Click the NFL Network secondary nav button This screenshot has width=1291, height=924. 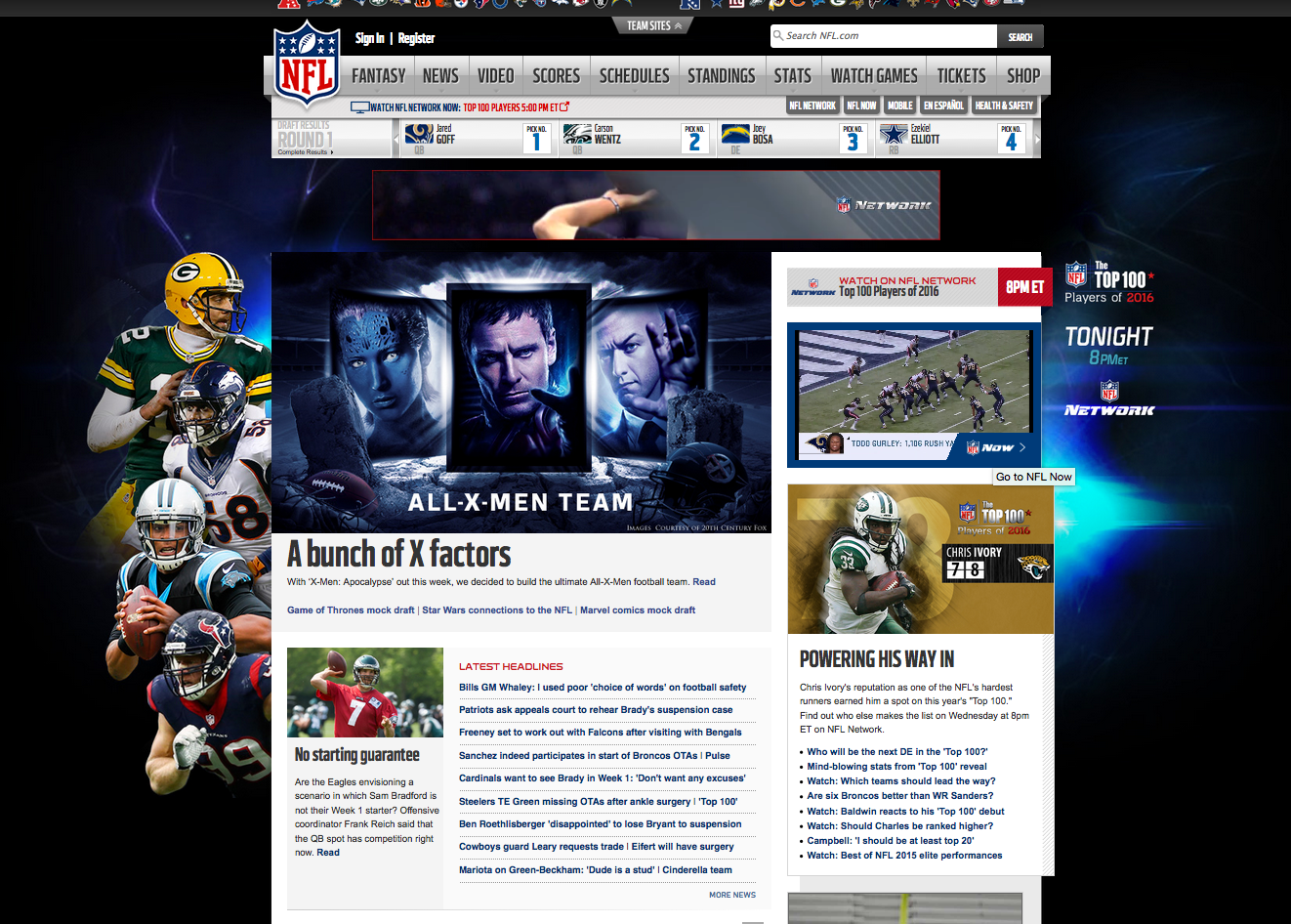(x=812, y=105)
